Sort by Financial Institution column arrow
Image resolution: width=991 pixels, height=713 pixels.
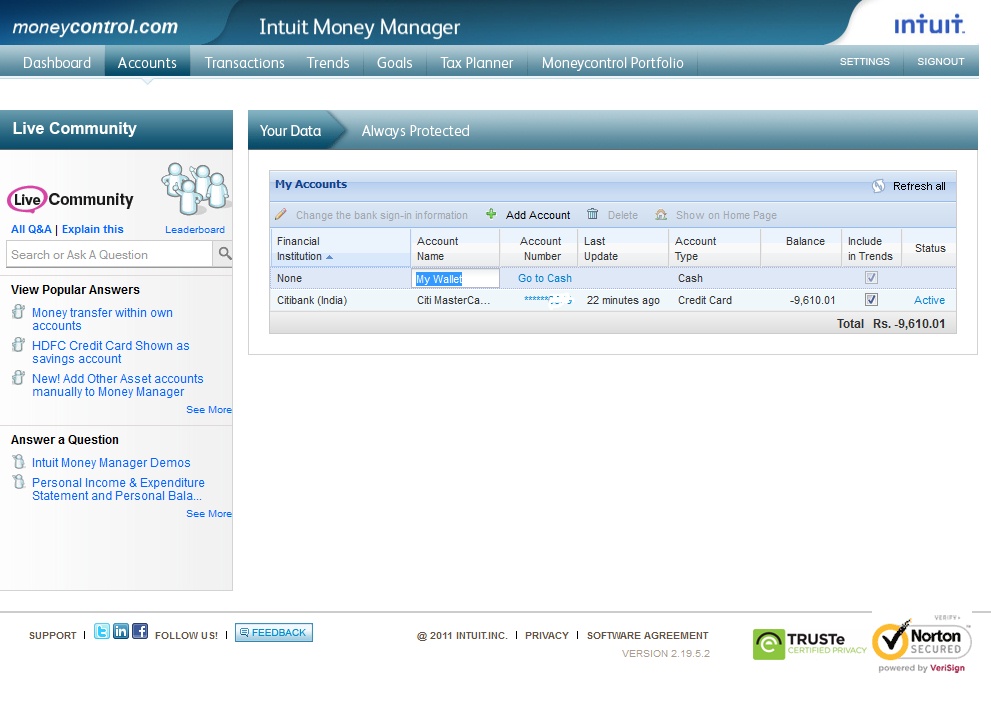[329, 257]
